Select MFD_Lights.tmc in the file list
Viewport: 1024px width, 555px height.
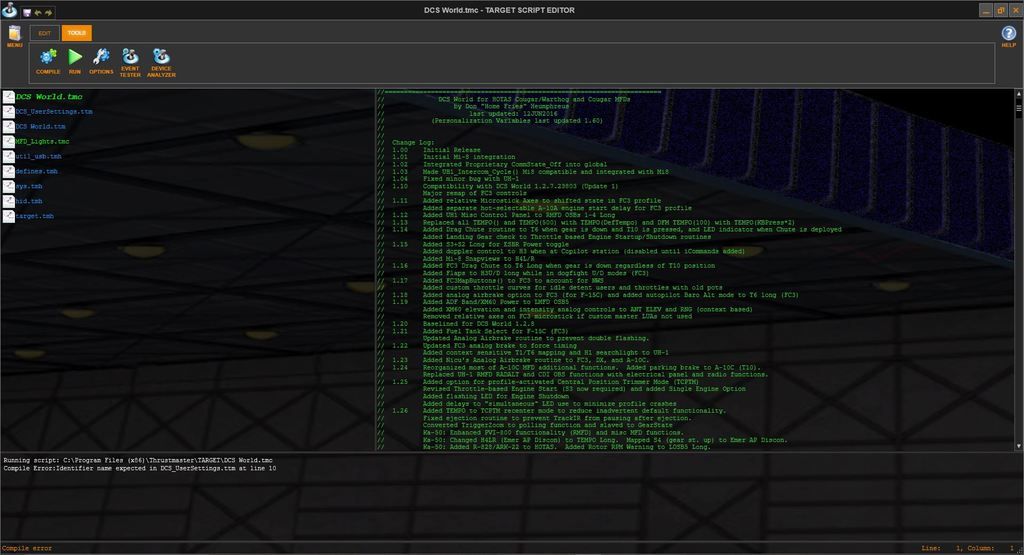point(42,142)
